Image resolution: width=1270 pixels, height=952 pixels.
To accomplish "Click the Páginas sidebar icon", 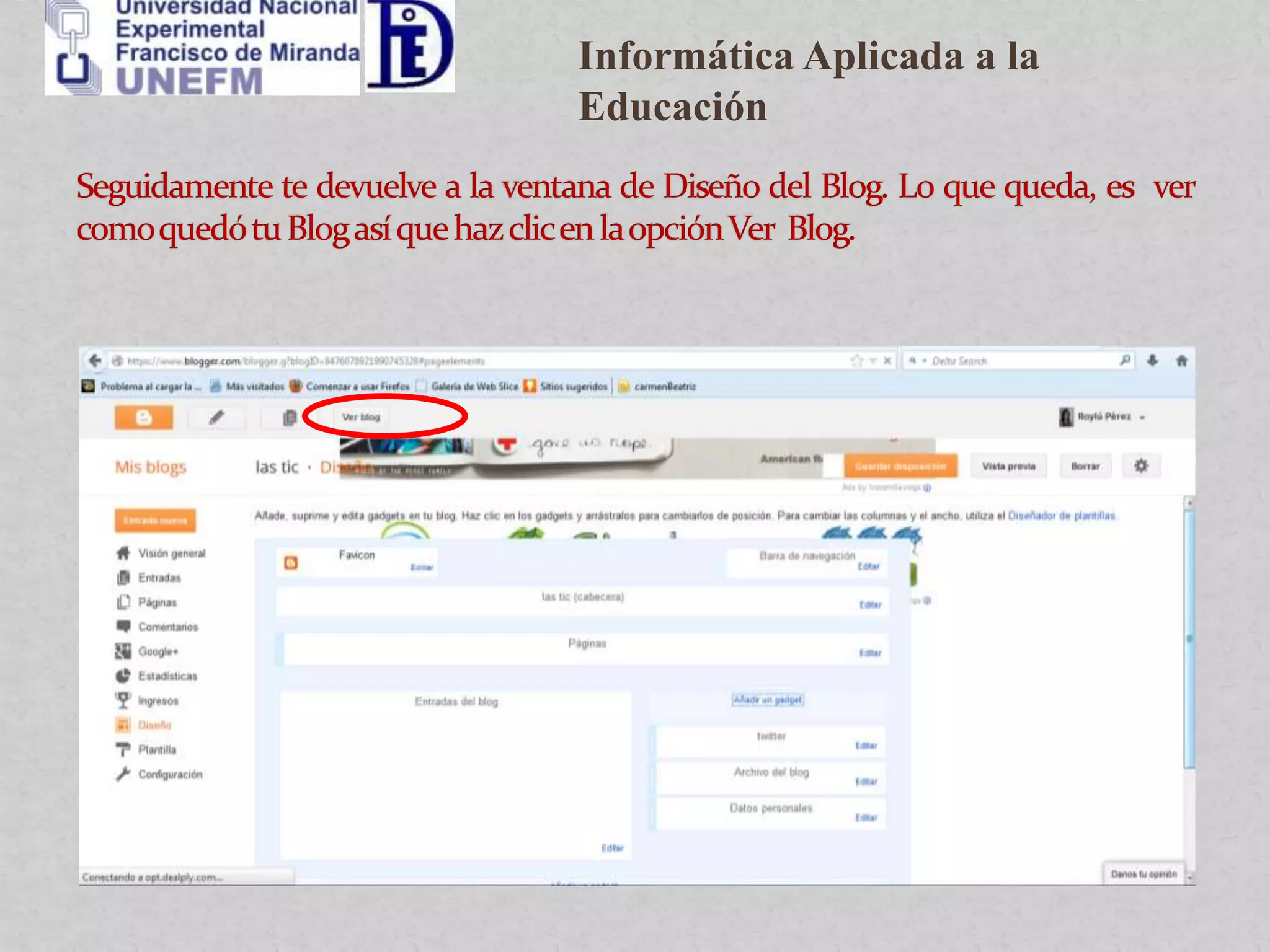I will tap(123, 602).
